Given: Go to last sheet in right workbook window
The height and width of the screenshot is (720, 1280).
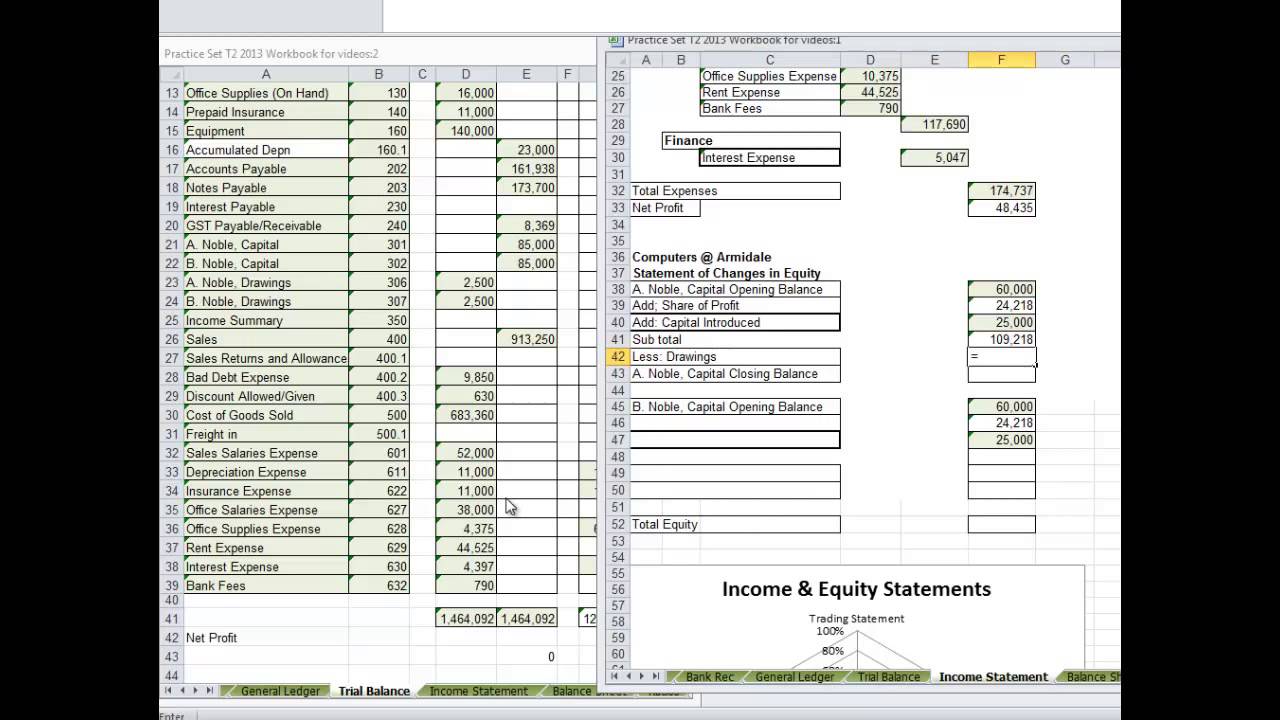Looking at the screenshot, I should [x=656, y=676].
